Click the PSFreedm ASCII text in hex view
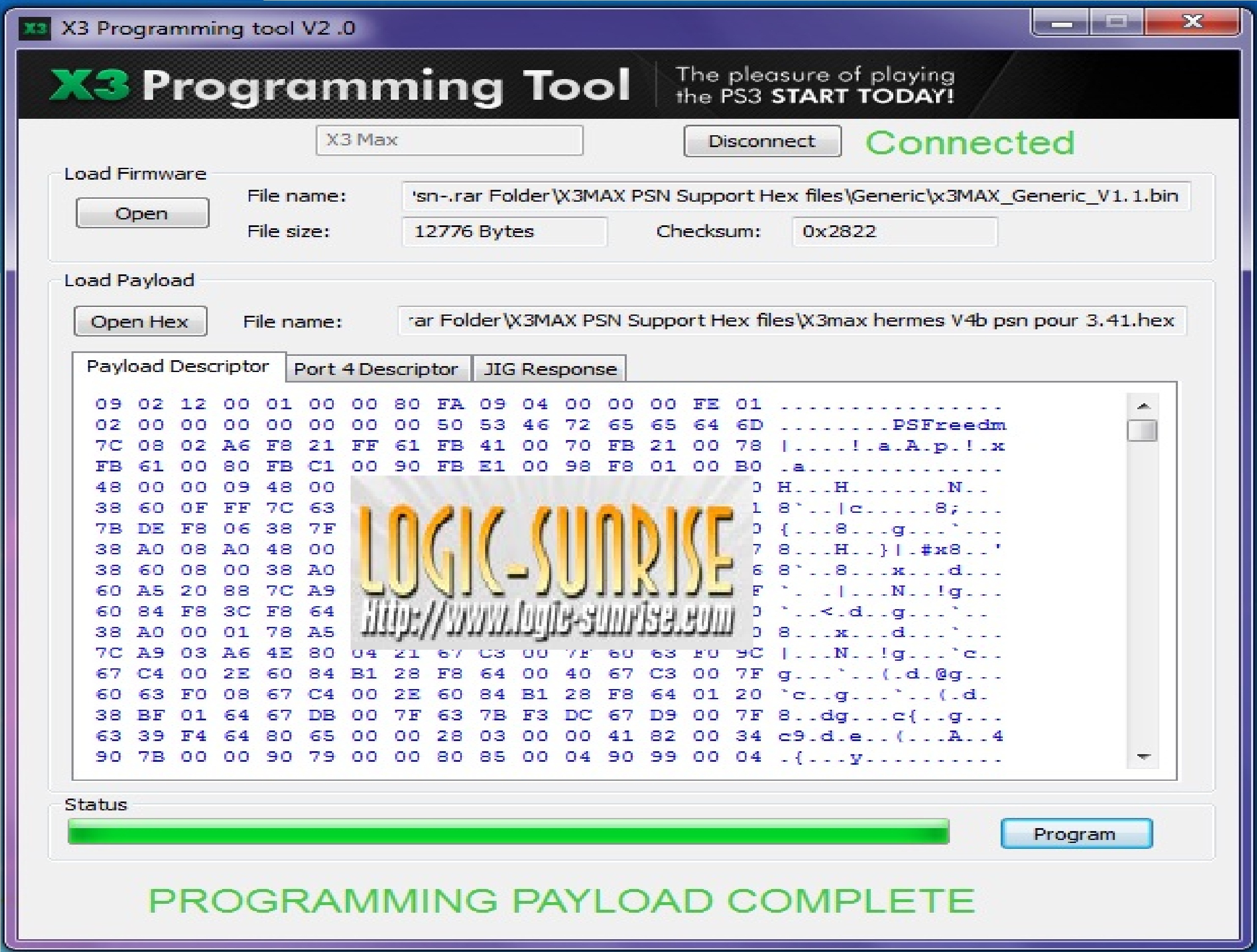 (949, 425)
